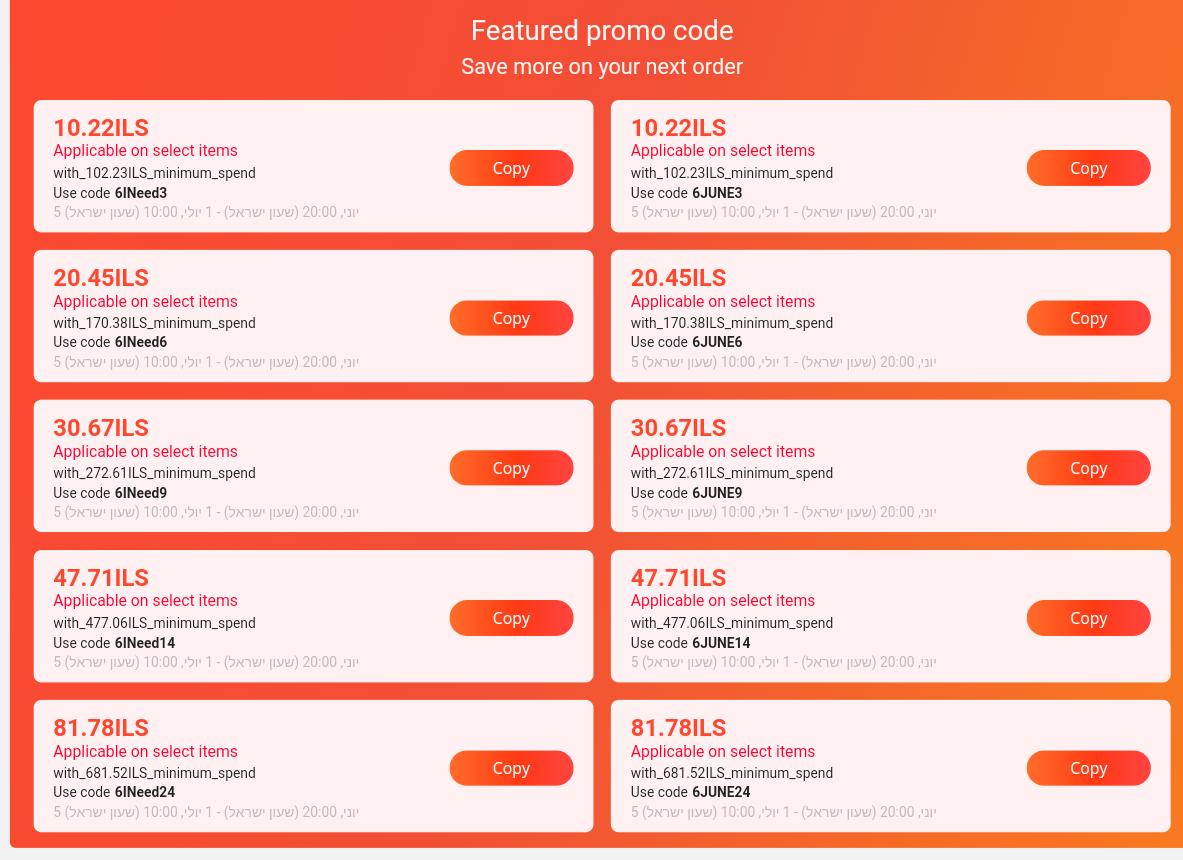The height and width of the screenshot is (860, 1183).
Task: Copy promo code 6INeed9
Action: point(511,468)
